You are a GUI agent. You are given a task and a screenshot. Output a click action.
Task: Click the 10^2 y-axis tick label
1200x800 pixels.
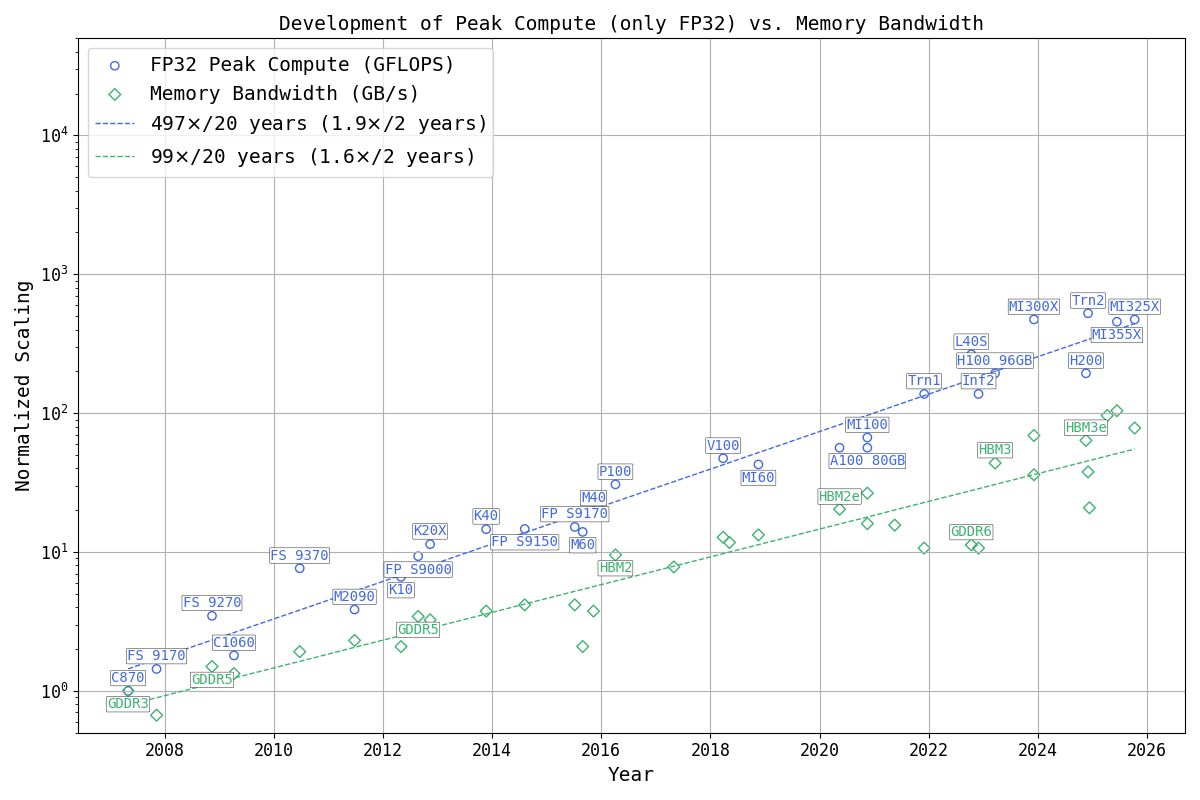(x=55, y=412)
